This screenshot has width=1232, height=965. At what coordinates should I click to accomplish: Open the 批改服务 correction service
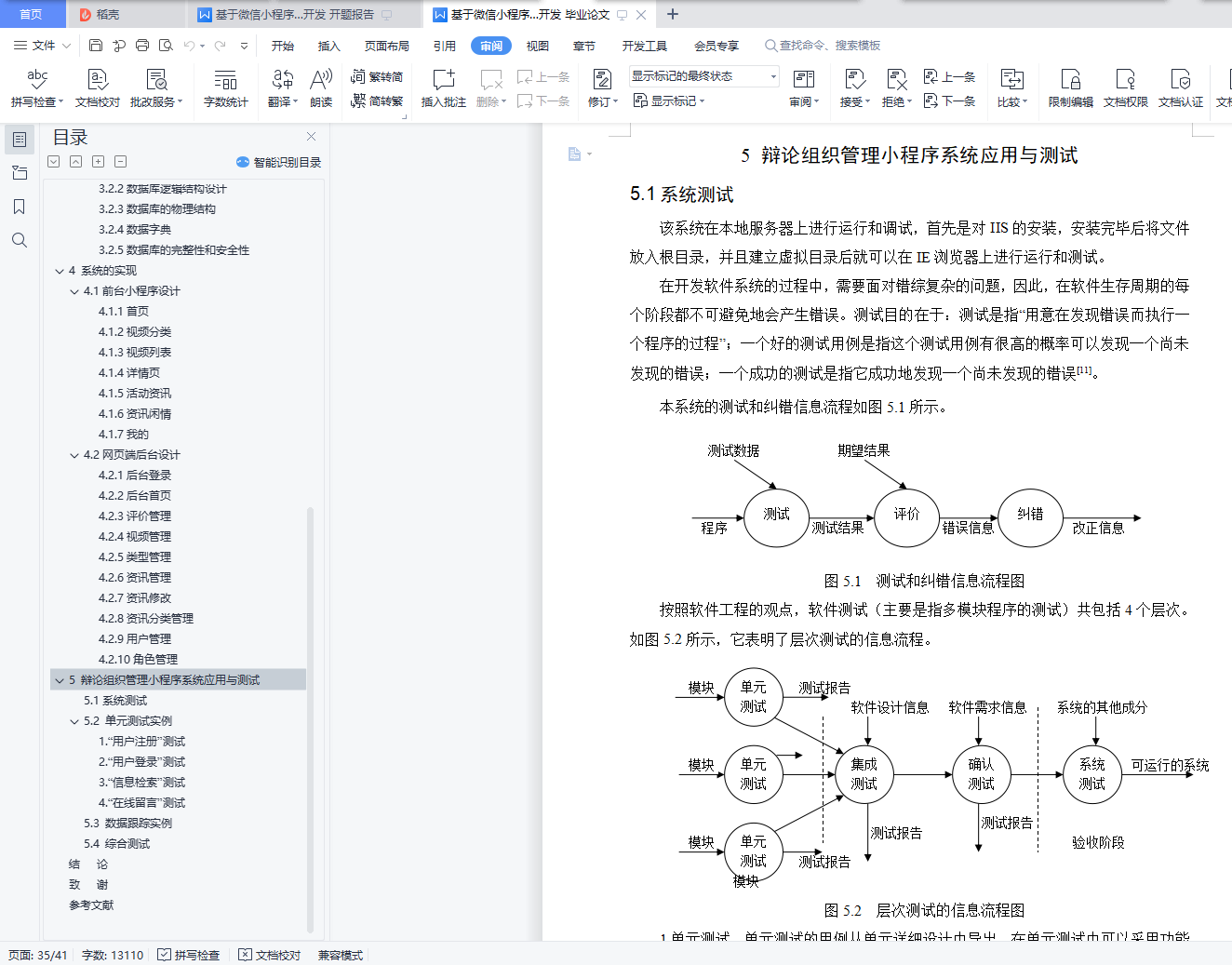click(x=156, y=88)
